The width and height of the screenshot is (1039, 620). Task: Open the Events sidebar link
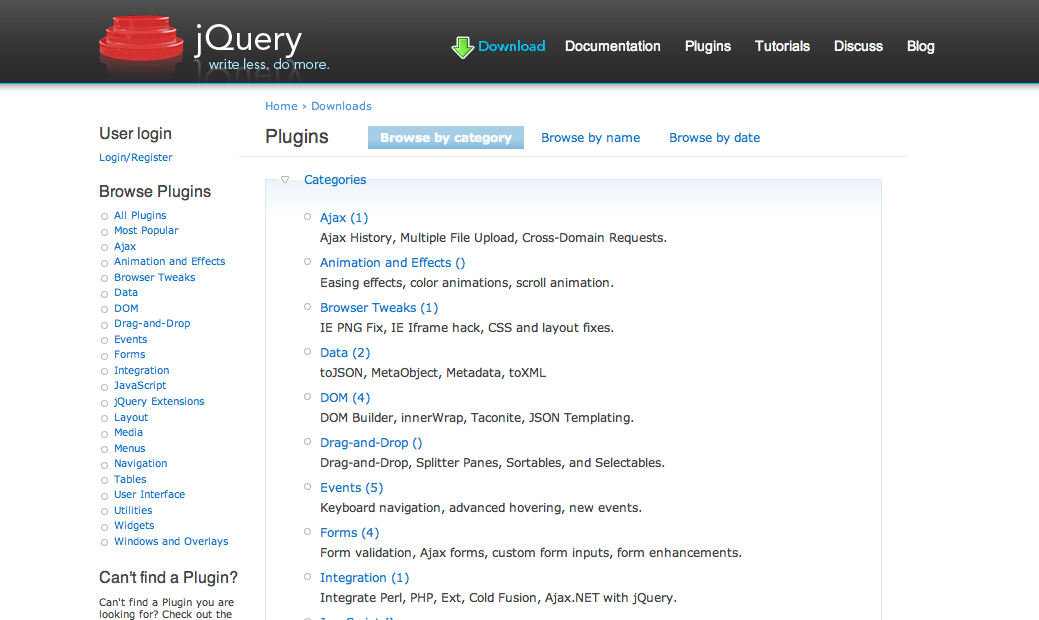point(131,340)
